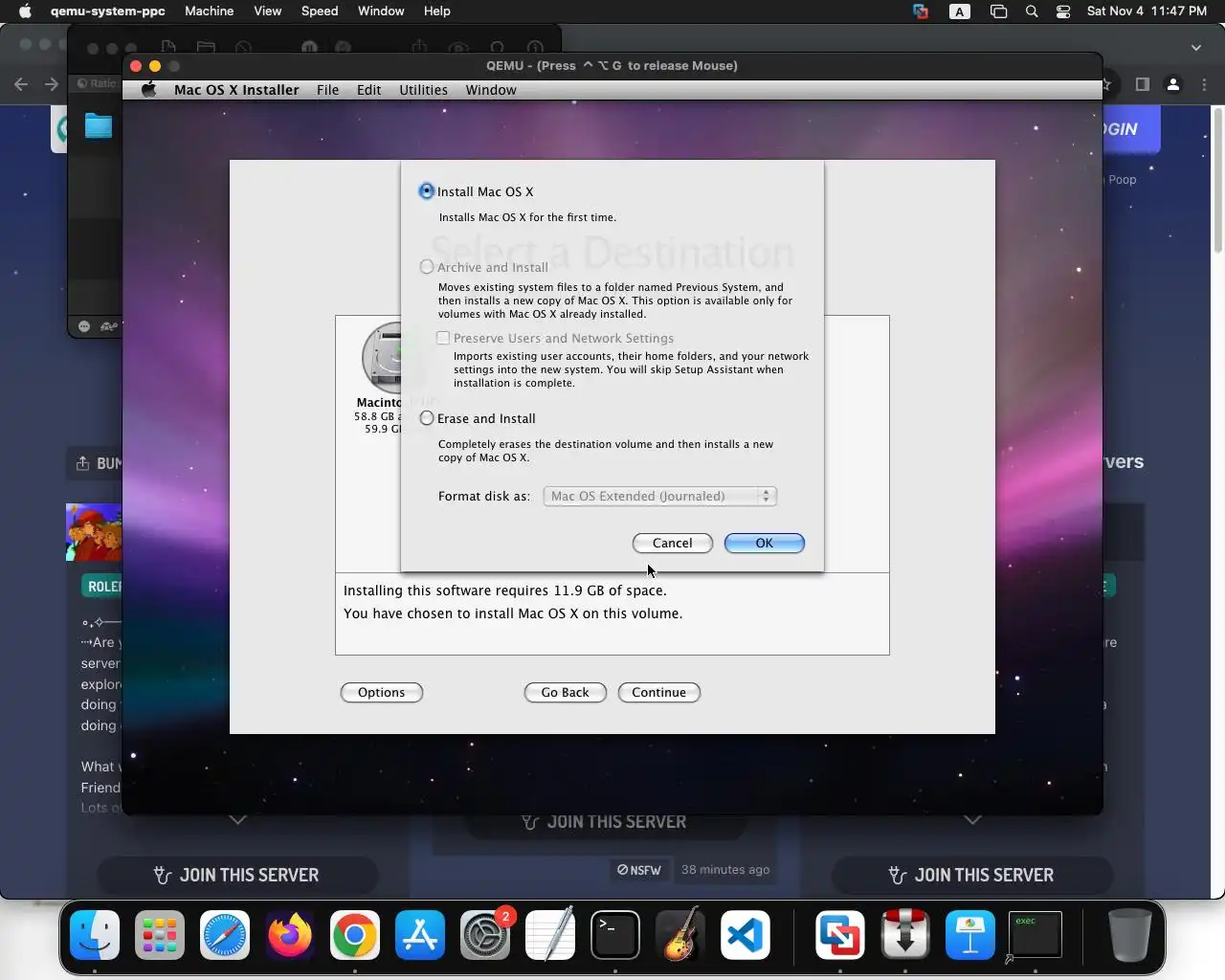This screenshot has height=980, width=1225.
Task: Check Preserve Users and Network Settings
Action: (443, 338)
